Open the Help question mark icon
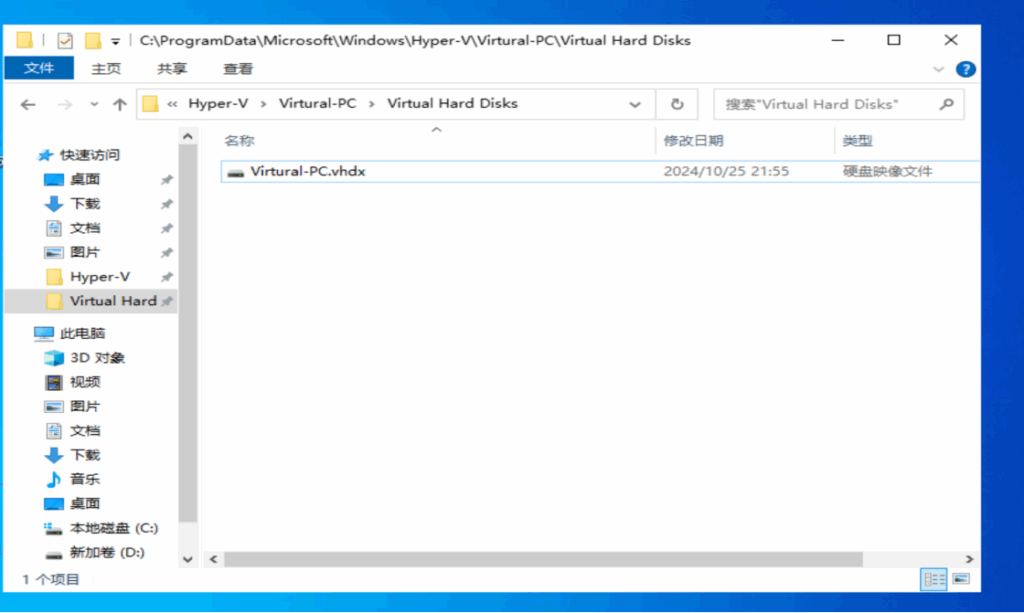Screen dimensions: 1024x613 965,69
